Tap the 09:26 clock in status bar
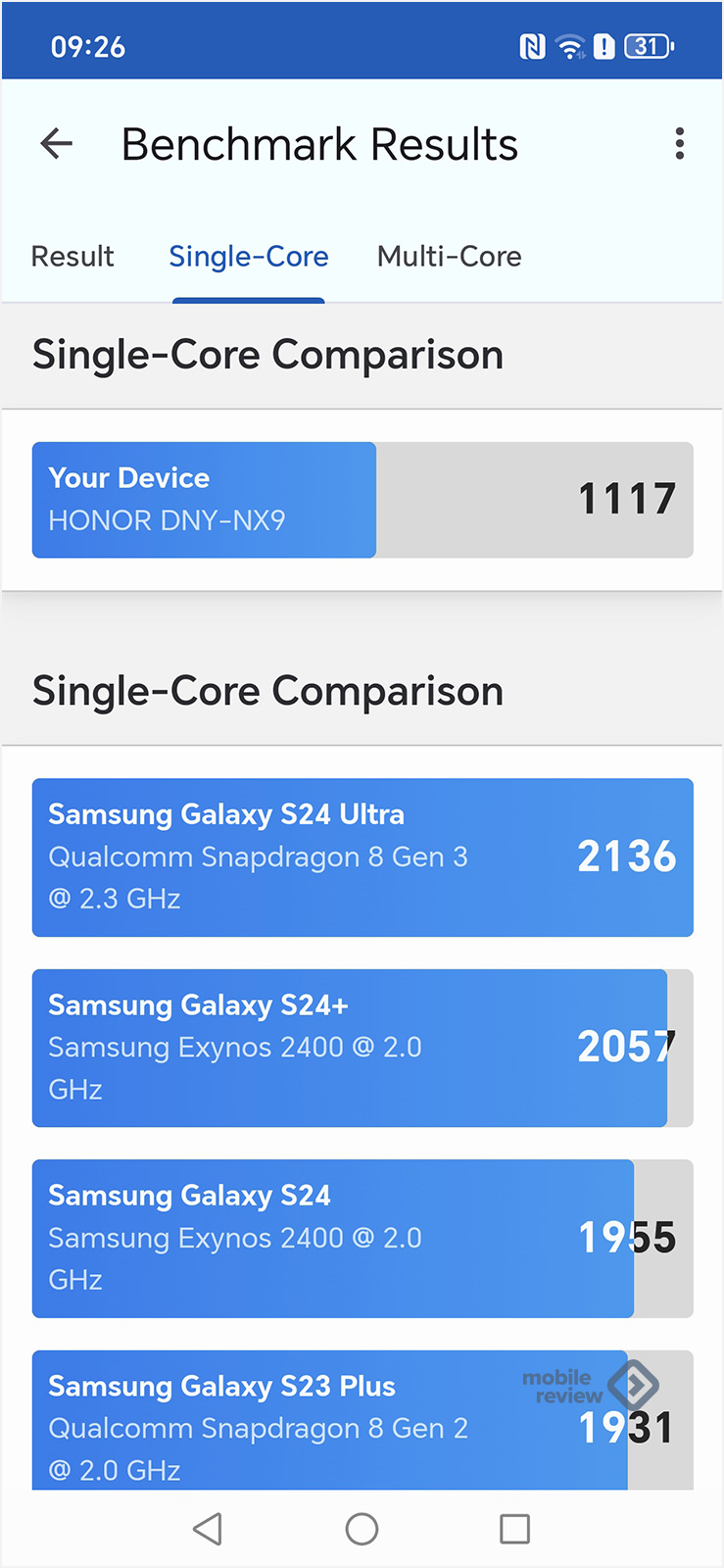 coord(88,47)
